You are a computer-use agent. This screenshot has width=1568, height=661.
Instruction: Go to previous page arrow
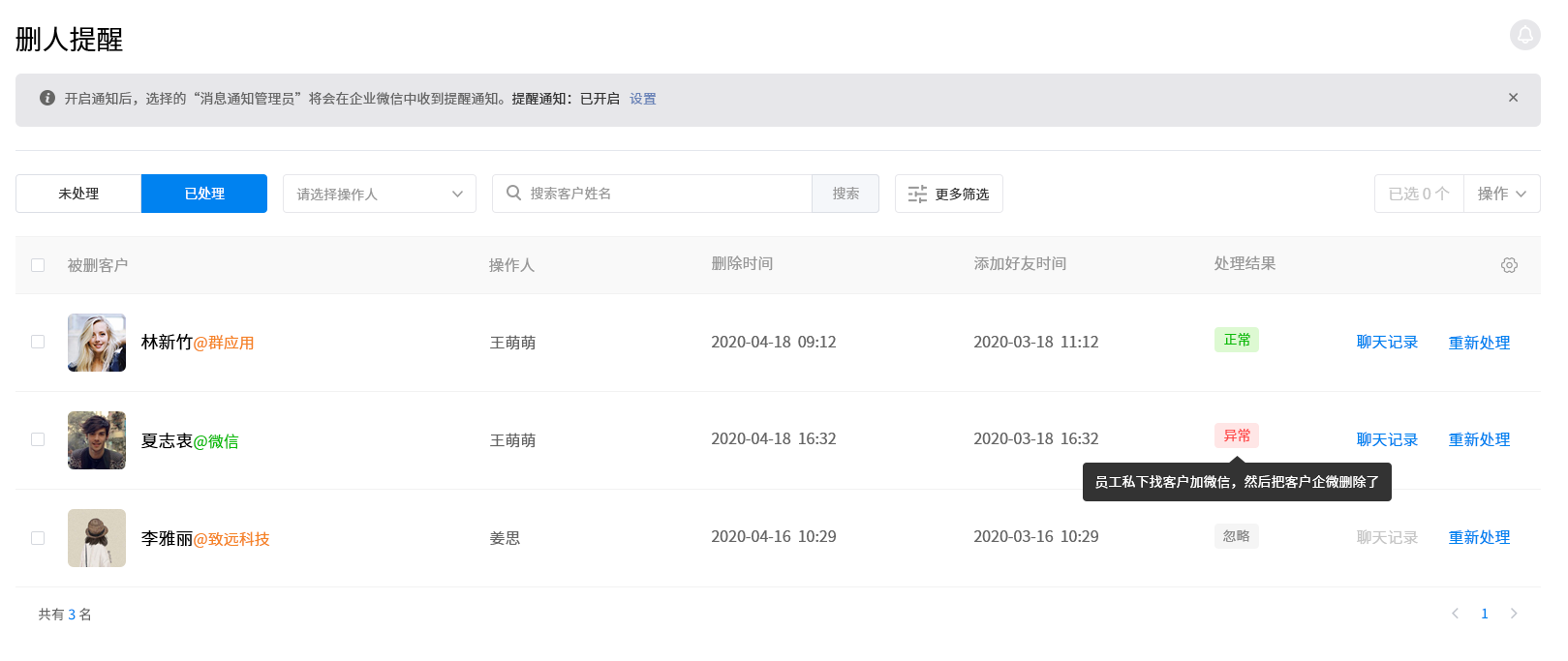[x=1455, y=614]
